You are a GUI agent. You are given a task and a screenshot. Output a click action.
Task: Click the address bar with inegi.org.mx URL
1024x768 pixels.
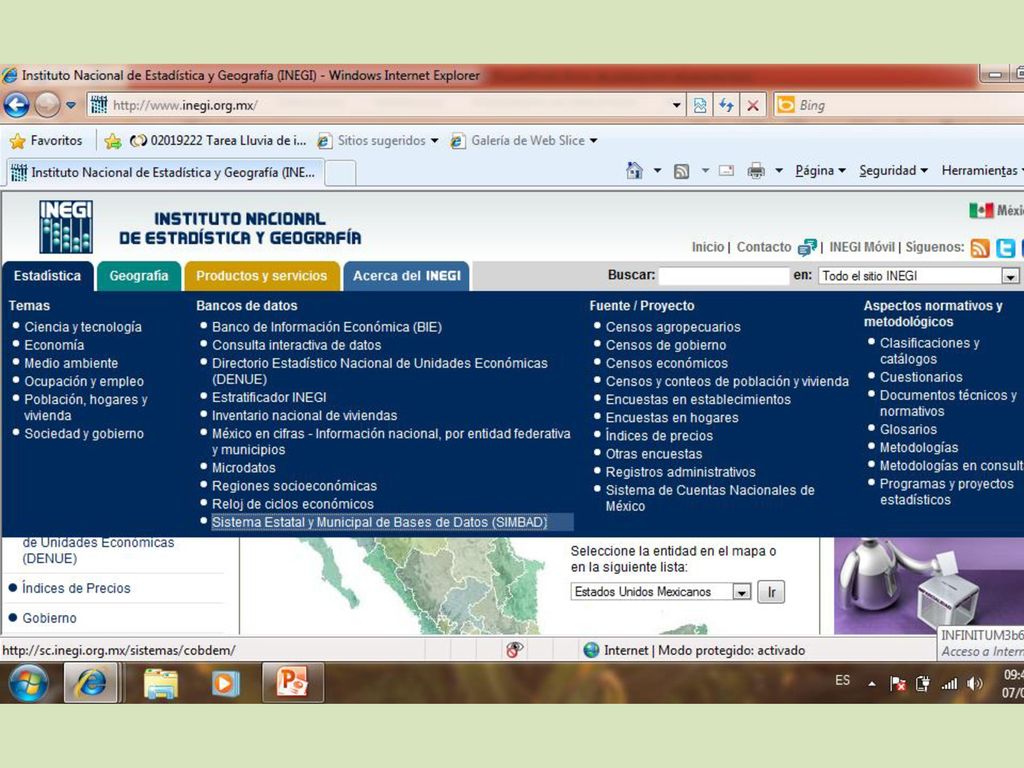[x=385, y=105]
